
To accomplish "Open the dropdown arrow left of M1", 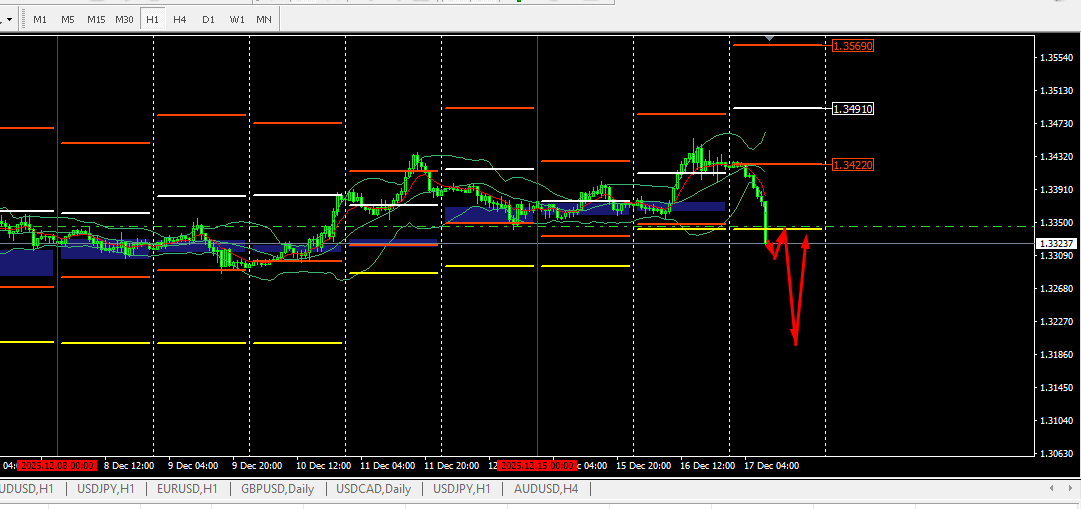I will [9, 19].
